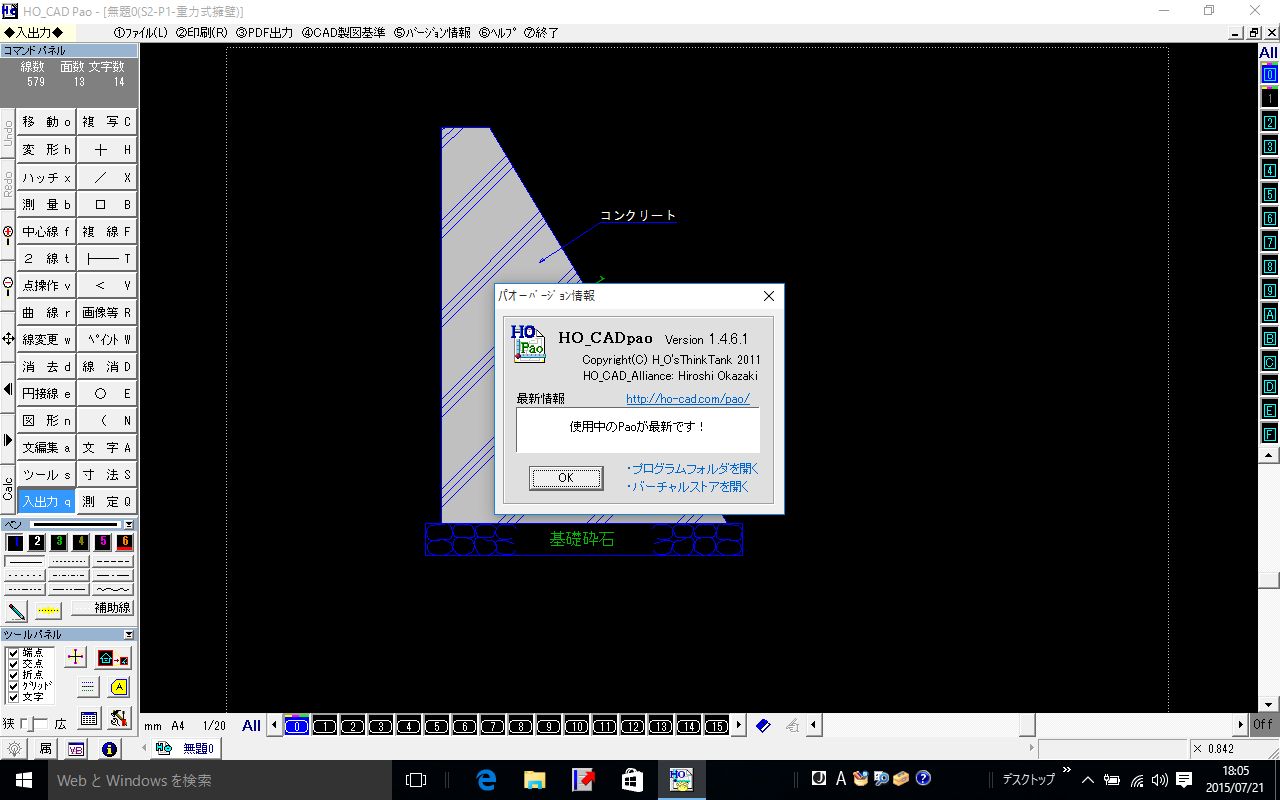Collapse the ツールパネル header arrow
Image resolution: width=1280 pixels, height=800 pixels.
click(128, 635)
